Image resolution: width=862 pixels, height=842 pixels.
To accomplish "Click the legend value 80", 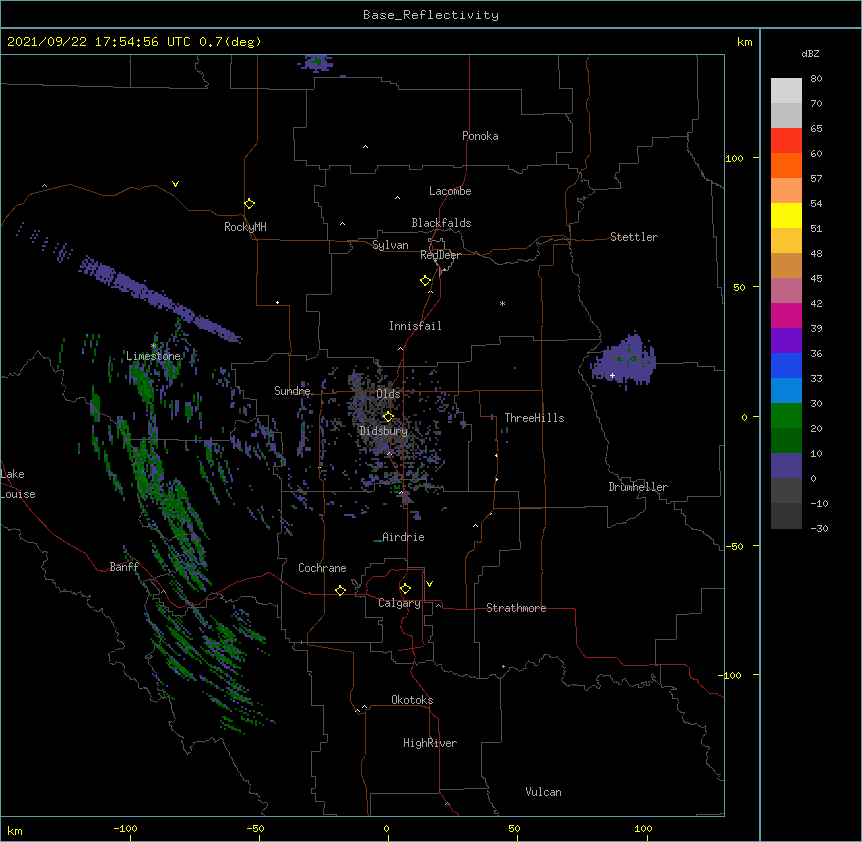I will (816, 79).
